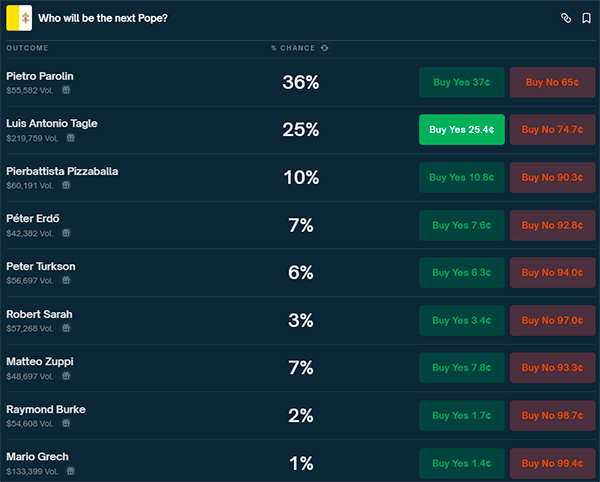Image resolution: width=600 pixels, height=482 pixels.
Task: Buy Yes on Pietro Parolin at 37¢
Action: [x=462, y=82]
